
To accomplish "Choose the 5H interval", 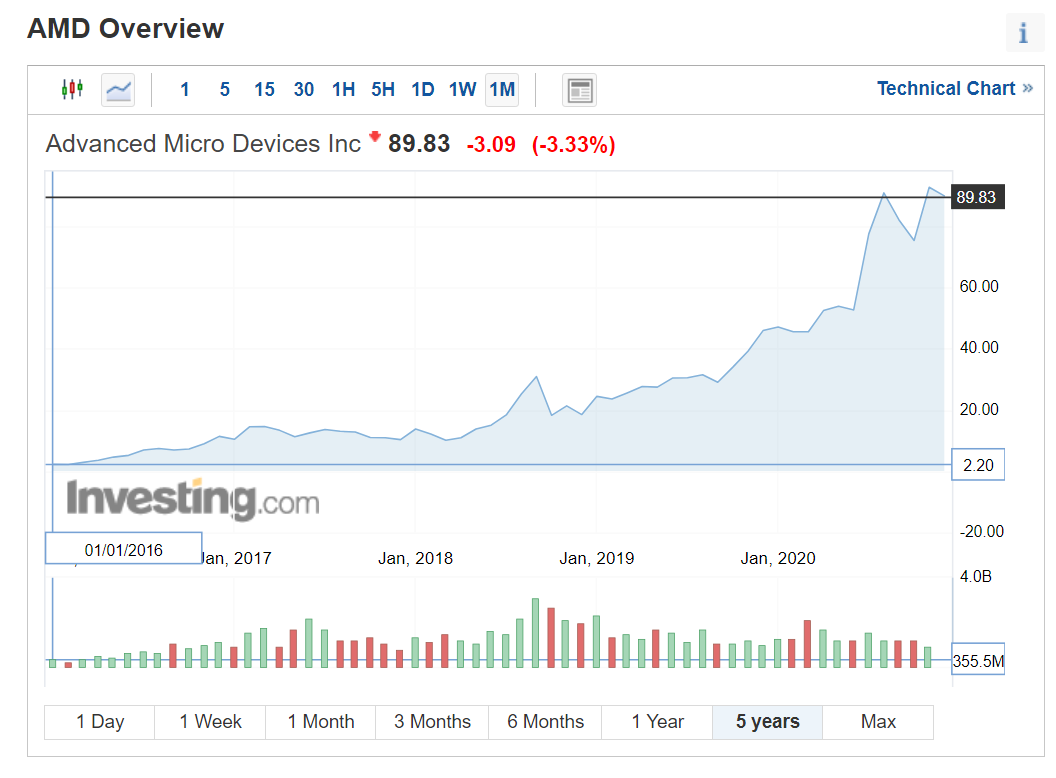I will 383,90.
